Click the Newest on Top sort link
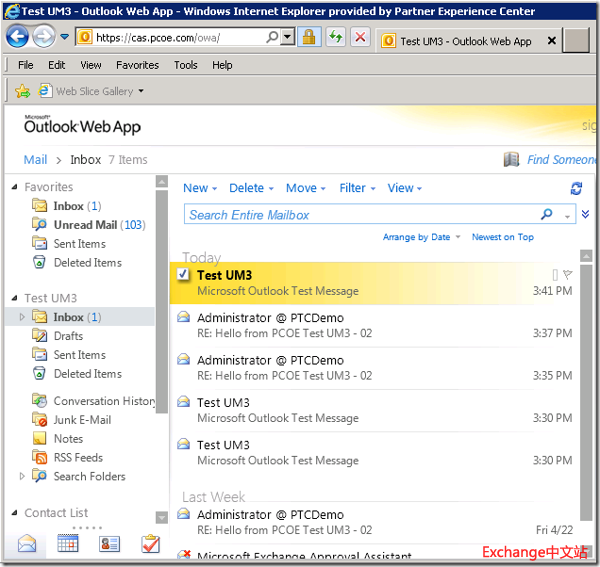 502,237
